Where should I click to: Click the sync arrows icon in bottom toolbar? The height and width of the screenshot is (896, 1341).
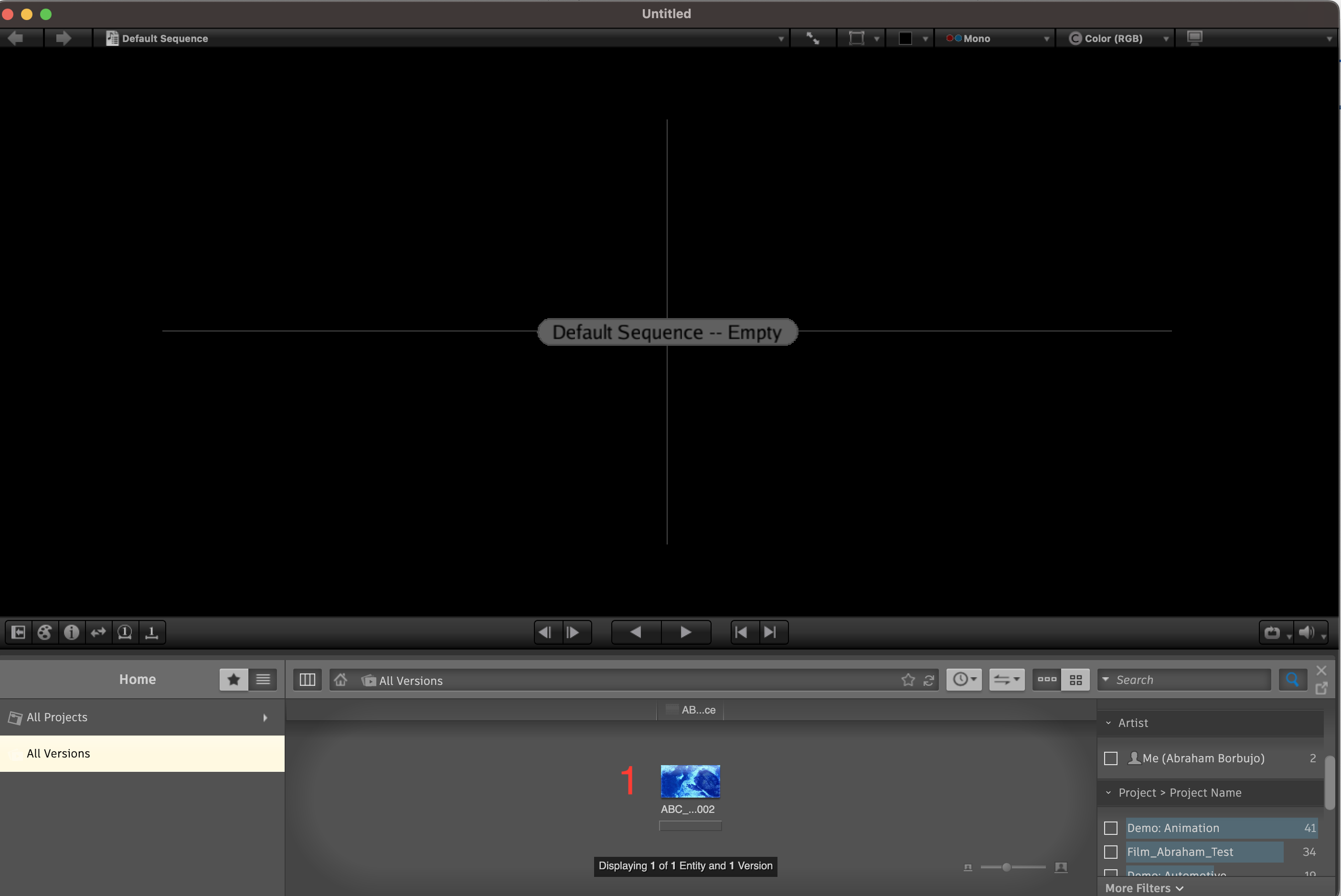pos(98,632)
